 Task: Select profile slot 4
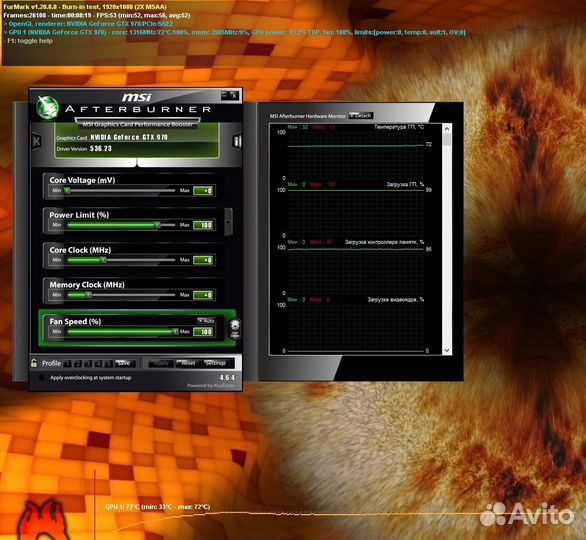coord(98,363)
